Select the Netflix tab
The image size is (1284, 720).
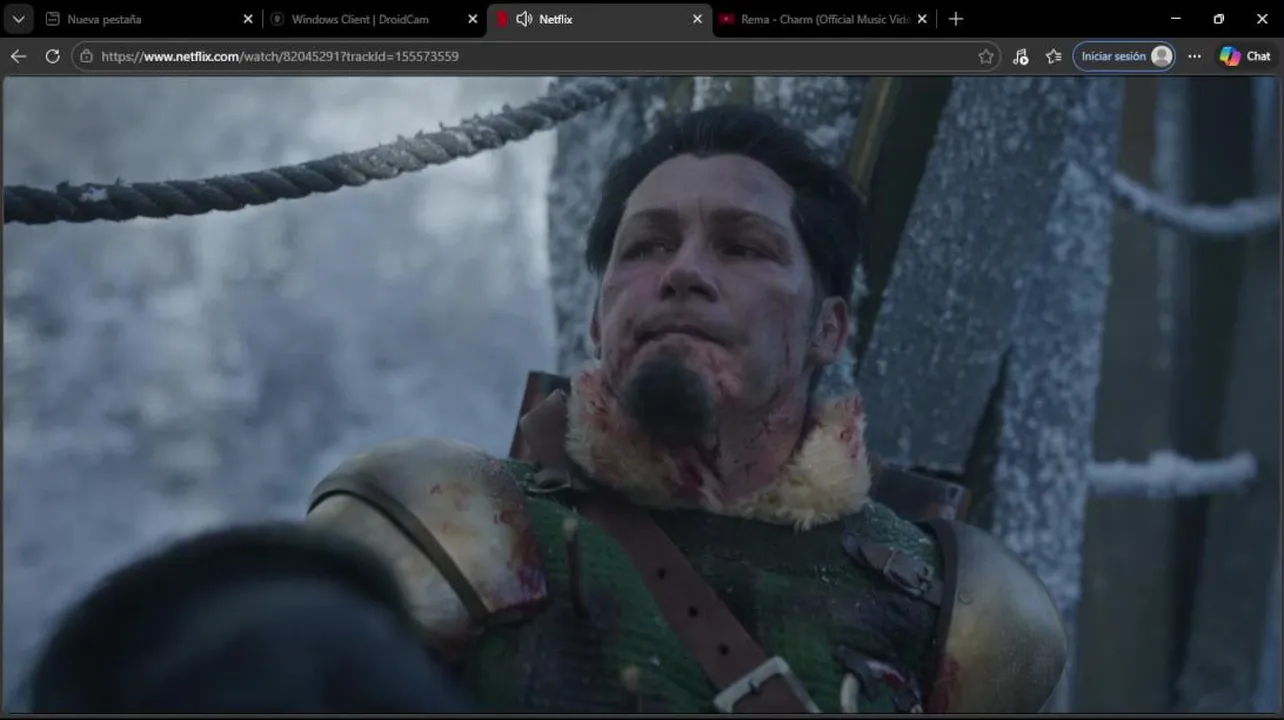[x=599, y=19]
